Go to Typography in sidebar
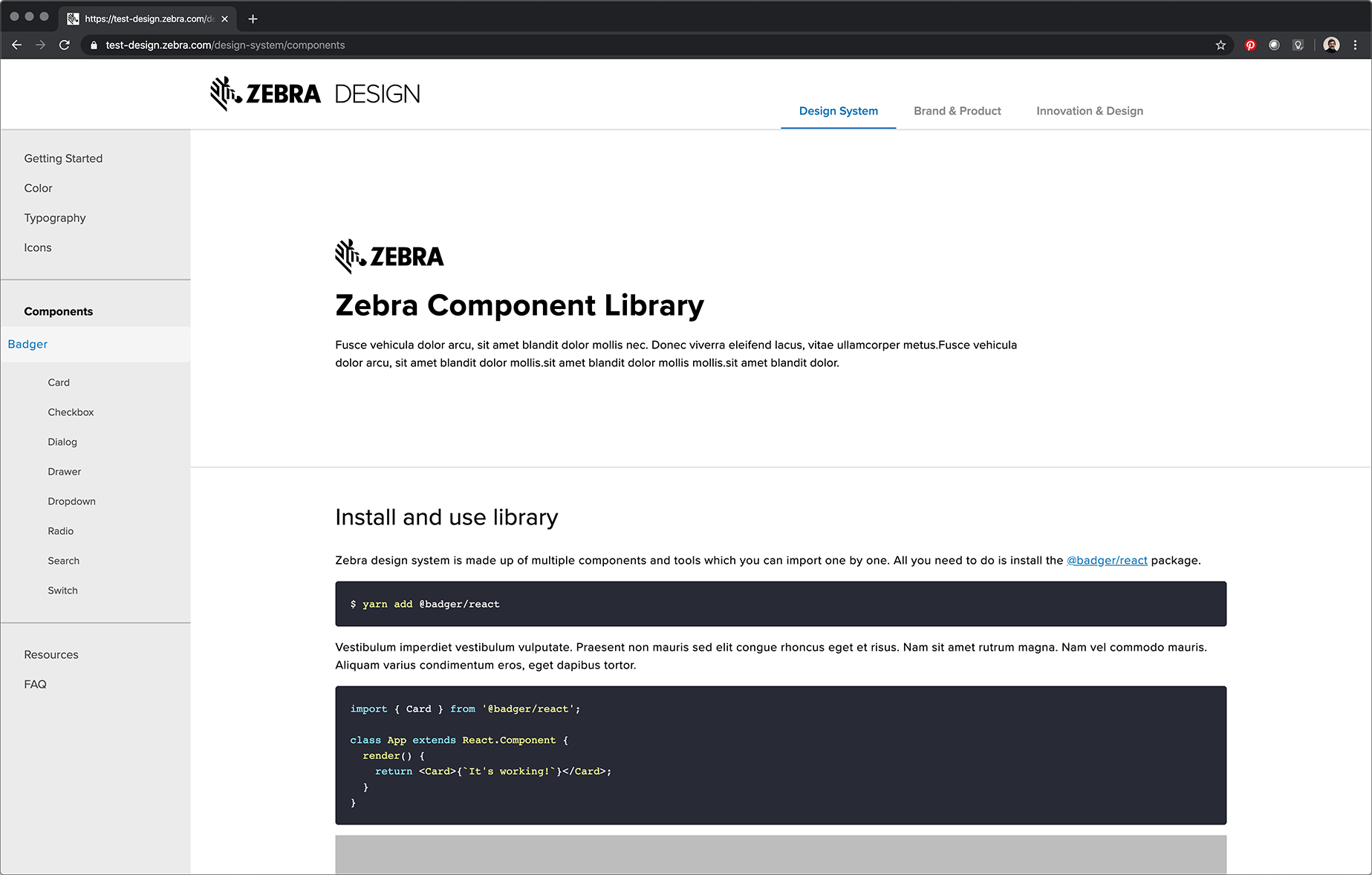 tap(55, 218)
